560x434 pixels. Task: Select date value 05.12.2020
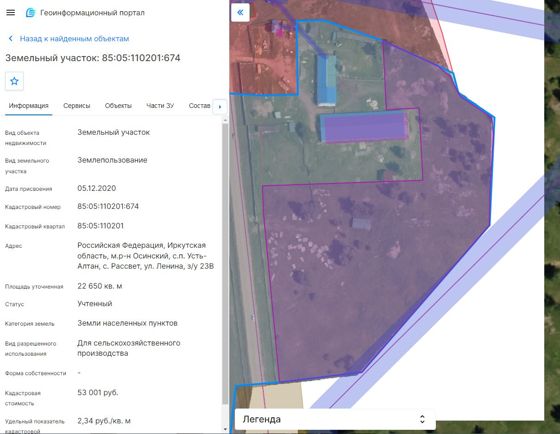96,188
